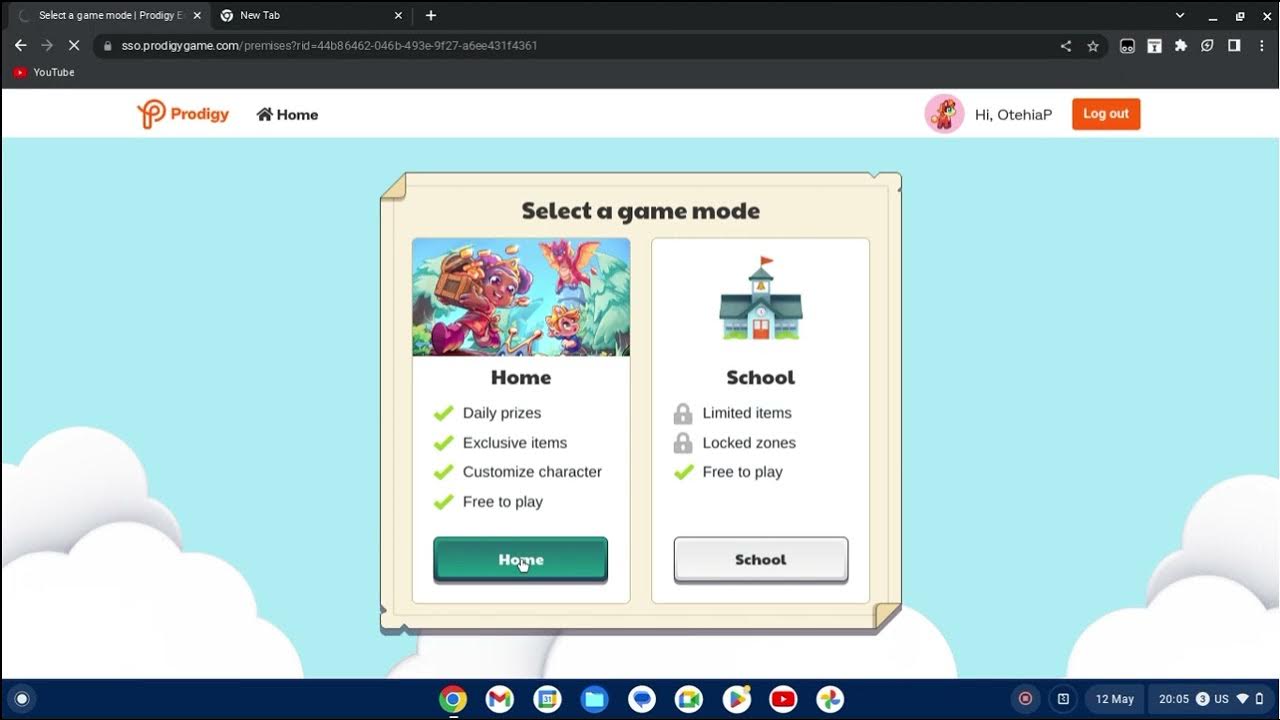Go forward in the browser
Screen dimensions: 1280x720
point(47,46)
